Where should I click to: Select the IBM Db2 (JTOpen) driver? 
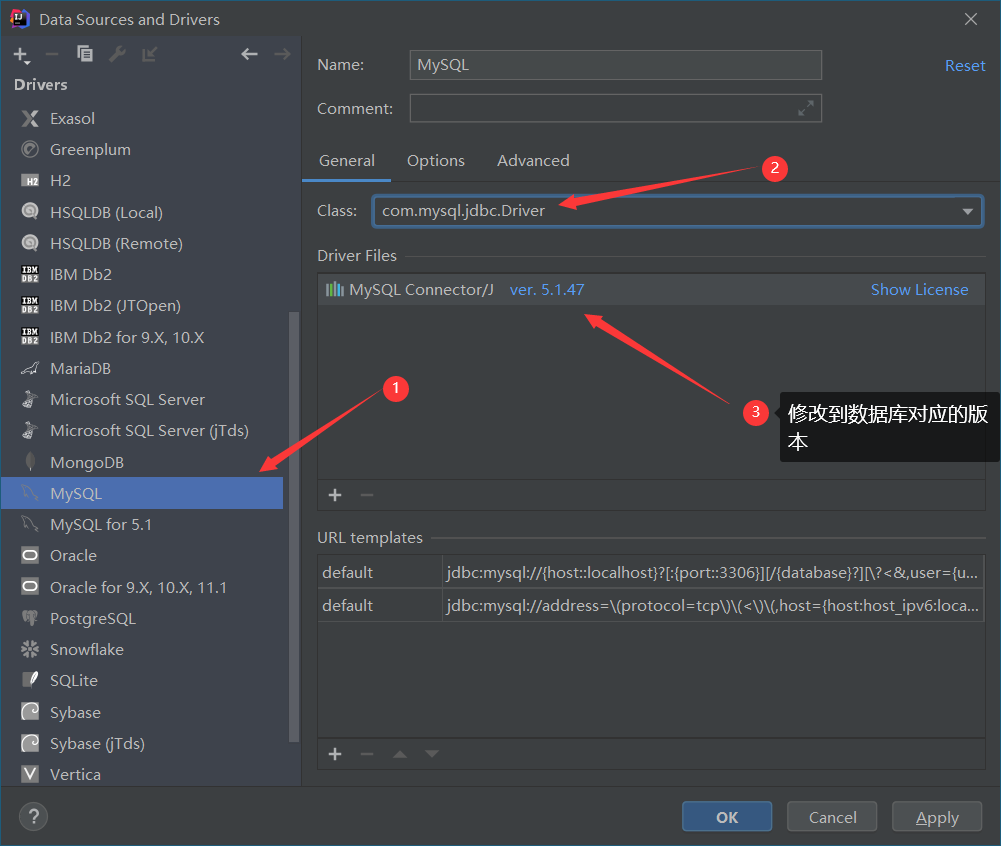click(142, 306)
